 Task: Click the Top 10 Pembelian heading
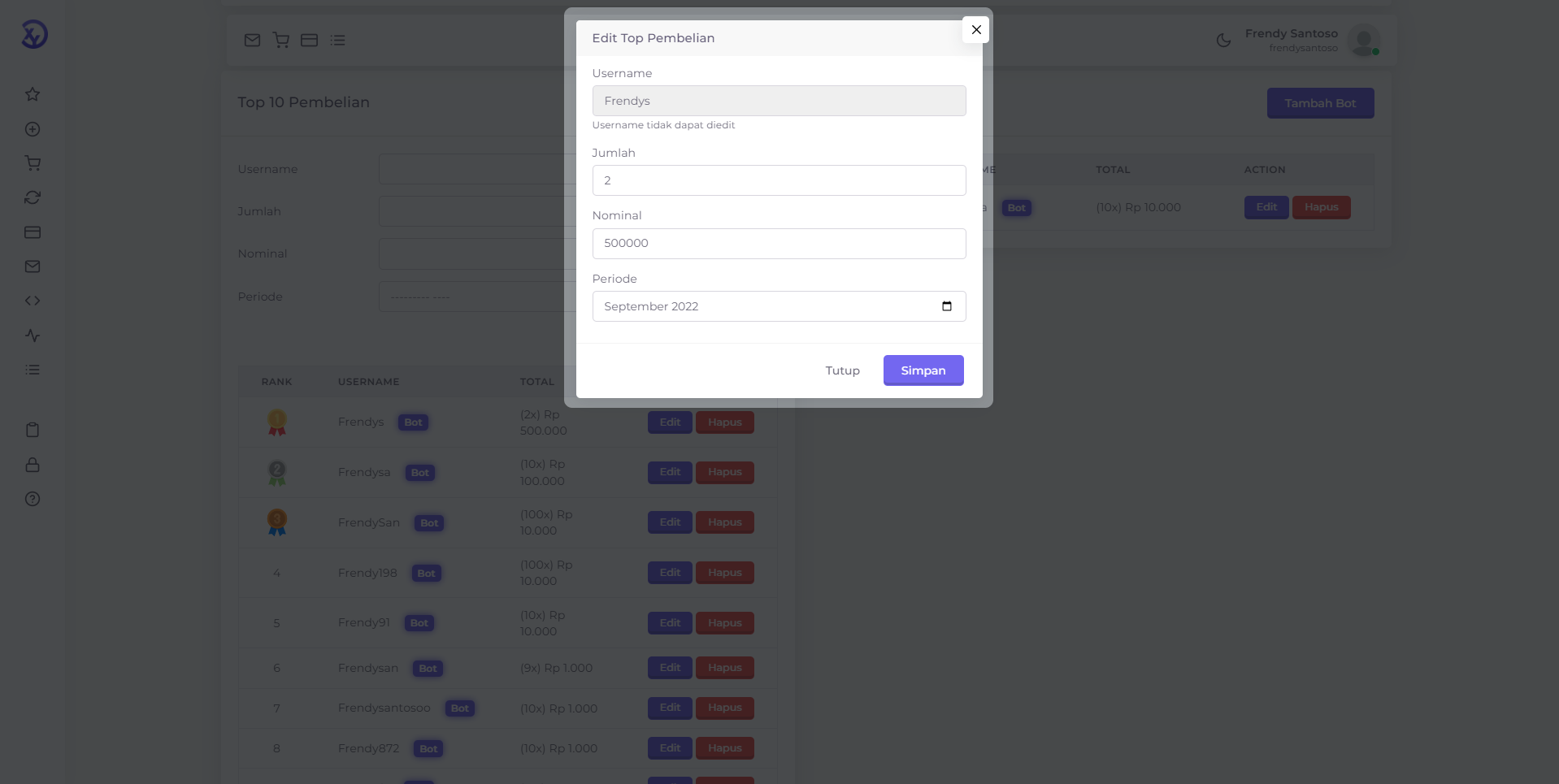[x=303, y=102]
